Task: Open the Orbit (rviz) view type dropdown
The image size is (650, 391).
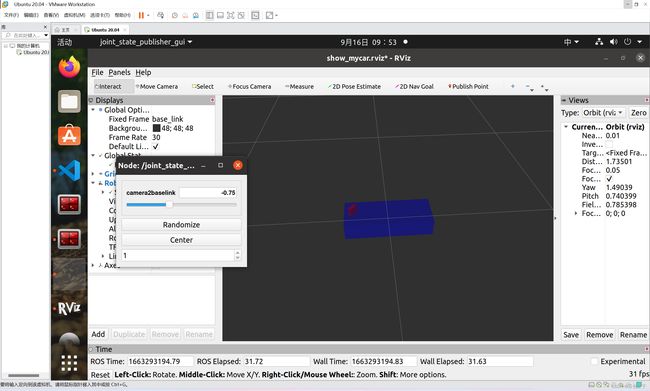Action: tap(603, 113)
